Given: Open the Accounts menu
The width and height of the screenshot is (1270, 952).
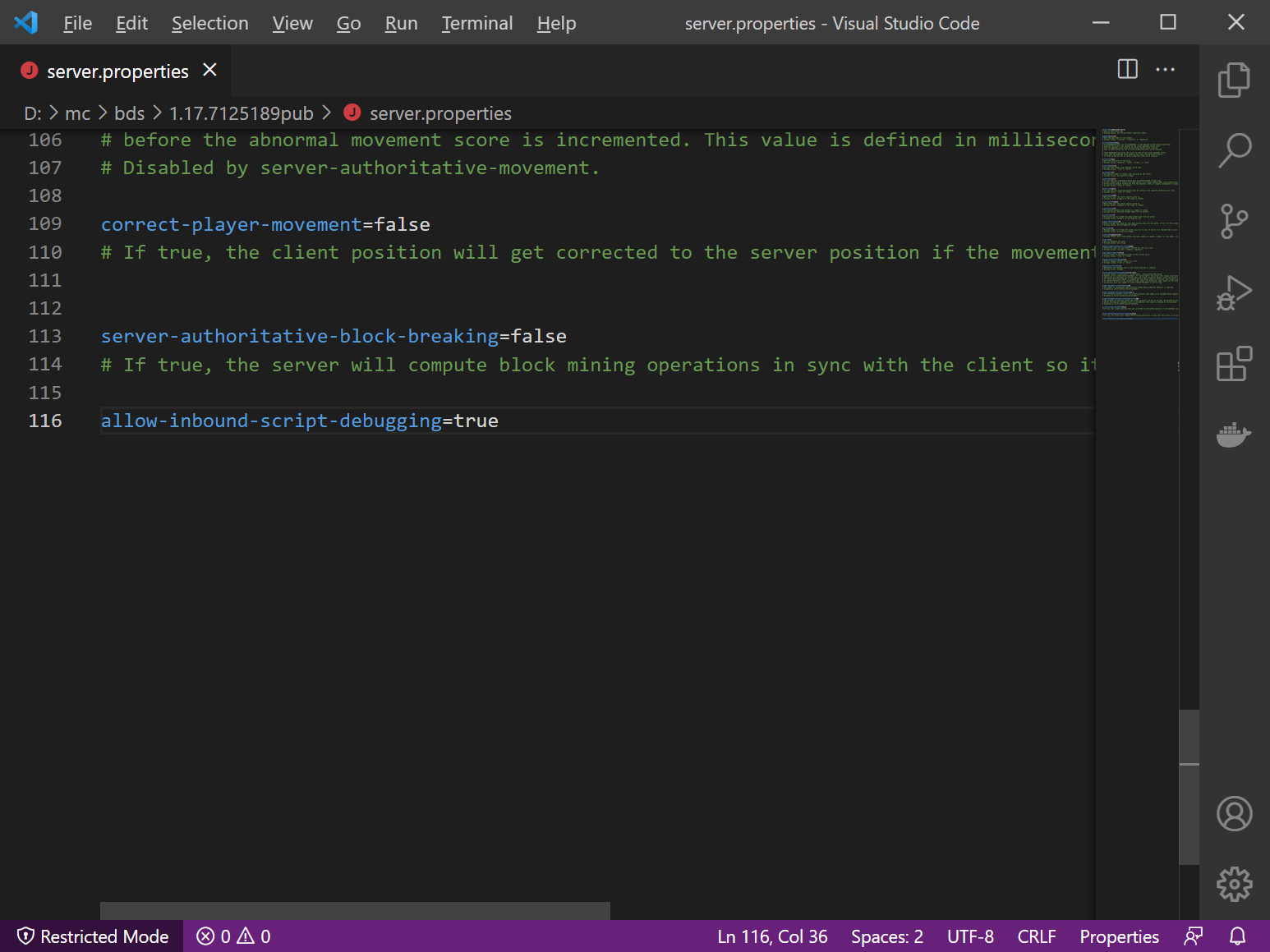Looking at the screenshot, I should pos(1233,813).
